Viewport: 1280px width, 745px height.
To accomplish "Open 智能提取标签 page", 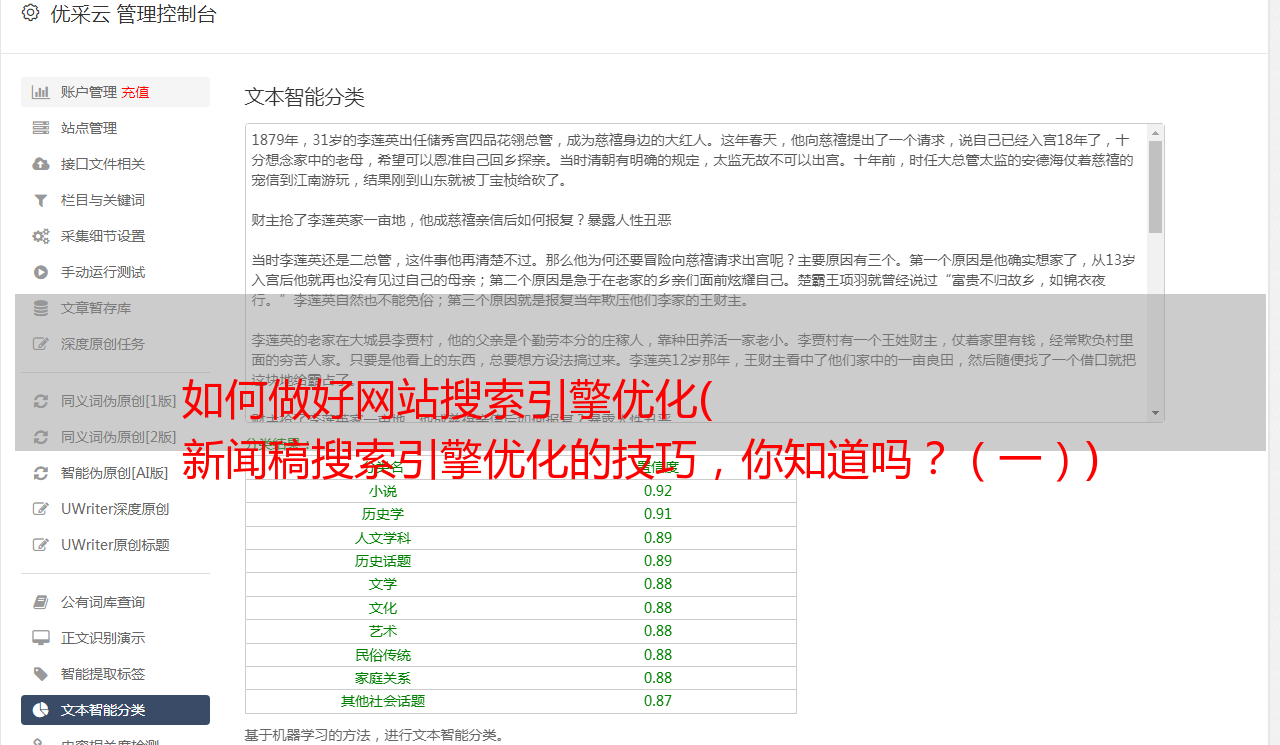I will tap(115, 674).
